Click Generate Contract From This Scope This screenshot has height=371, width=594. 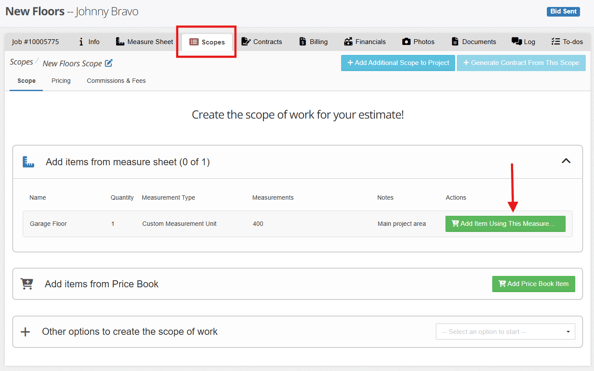click(521, 63)
